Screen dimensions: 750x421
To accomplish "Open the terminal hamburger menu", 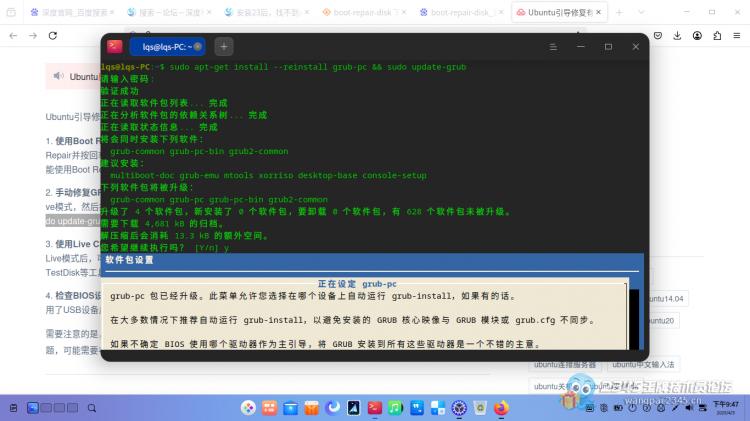I will point(553,47).
